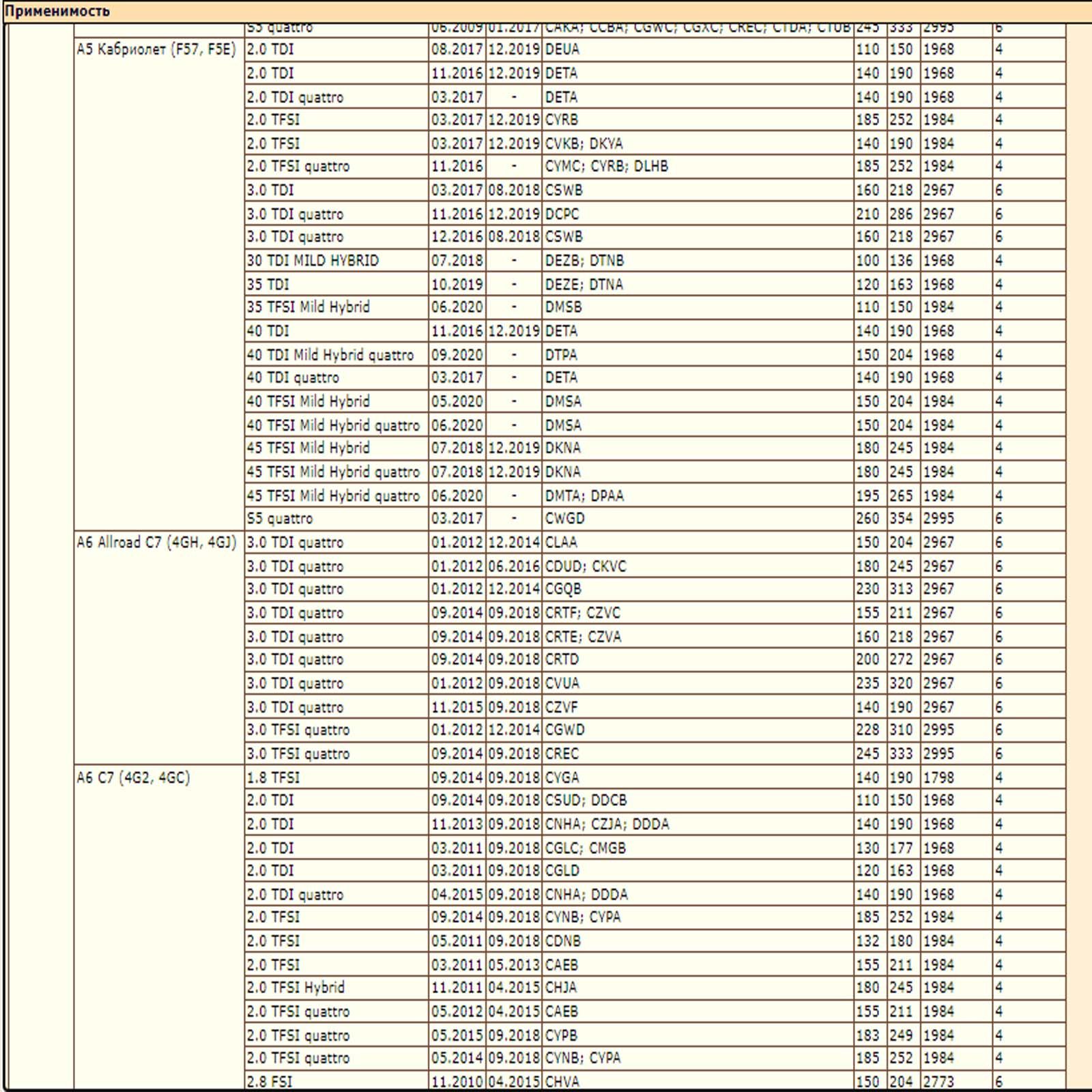Click the 1798 displacement value

pos(938,777)
